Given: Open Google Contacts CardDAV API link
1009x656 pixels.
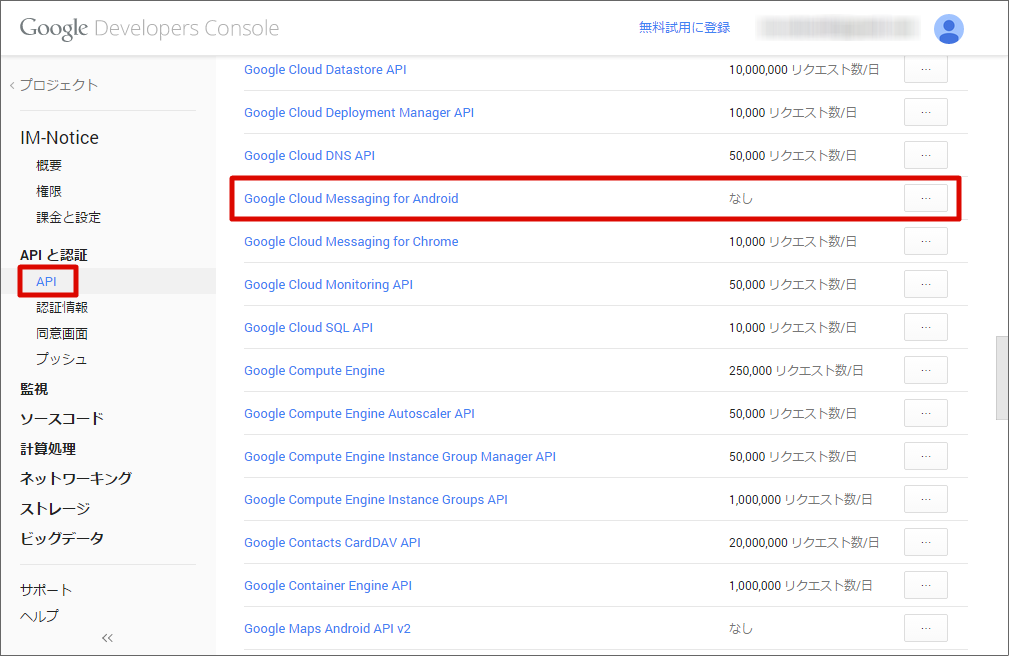Looking at the screenshot, I should click(332, 543).
